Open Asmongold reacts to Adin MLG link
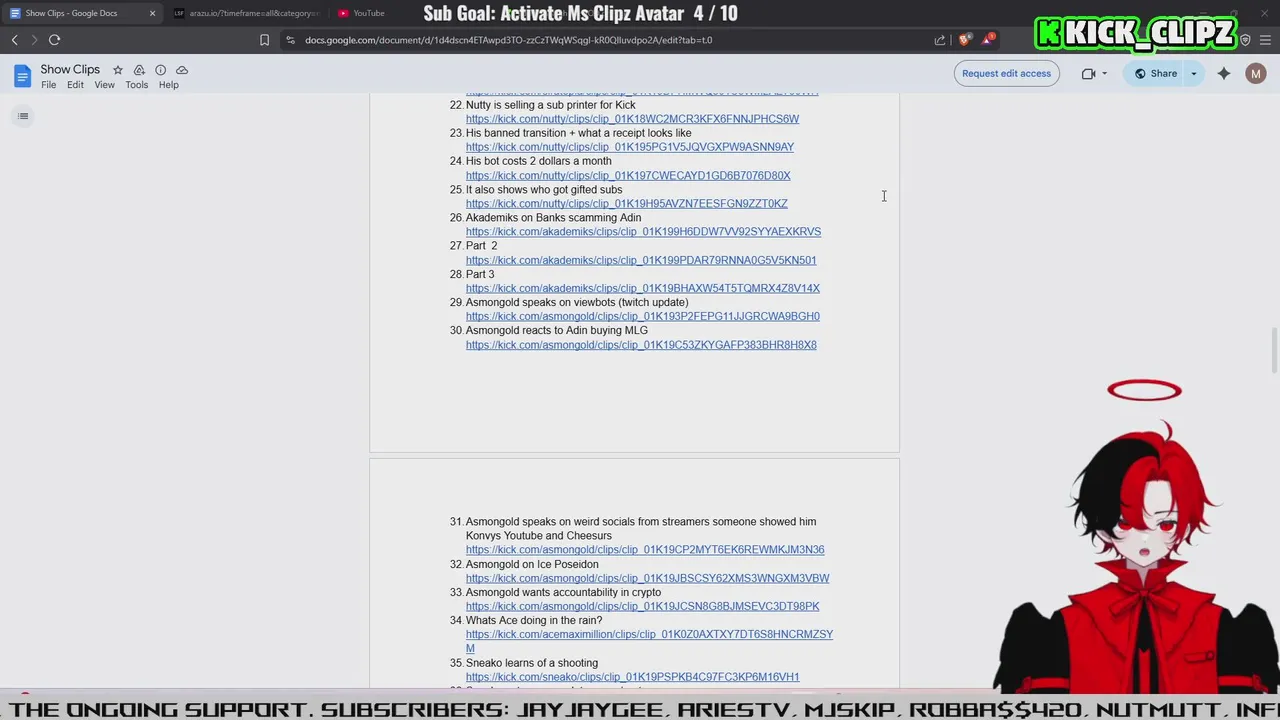This screenshot has height=720, width=1280. (641, 345)
